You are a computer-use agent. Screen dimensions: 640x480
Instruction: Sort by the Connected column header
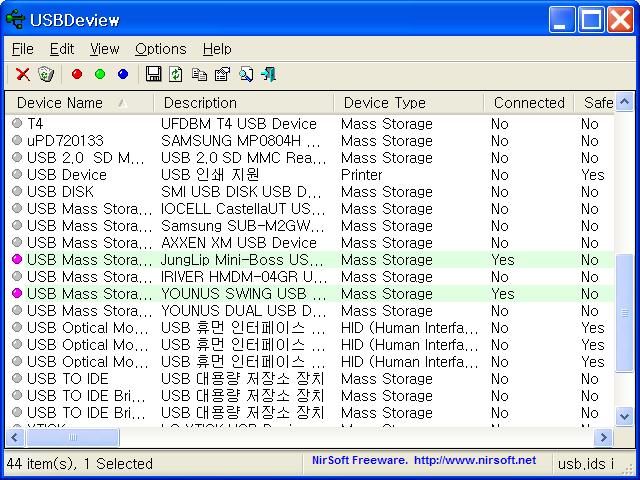click(528, 102)
